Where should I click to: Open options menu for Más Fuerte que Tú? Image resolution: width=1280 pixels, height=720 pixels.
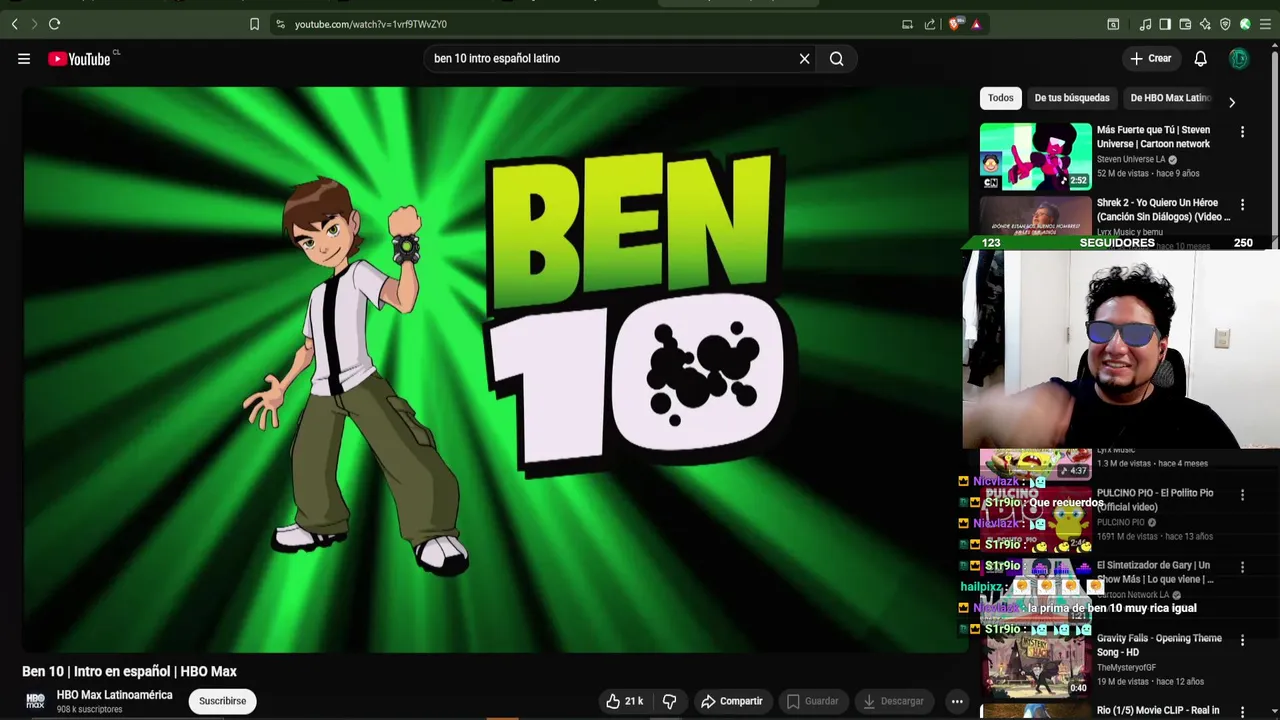point(1242,132)
